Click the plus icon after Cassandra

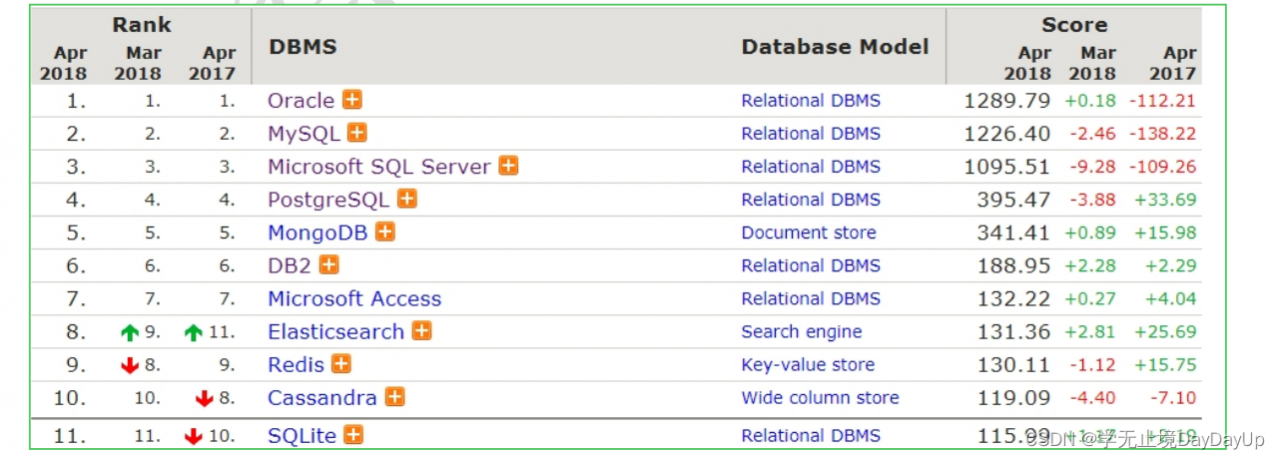(395, 397)
